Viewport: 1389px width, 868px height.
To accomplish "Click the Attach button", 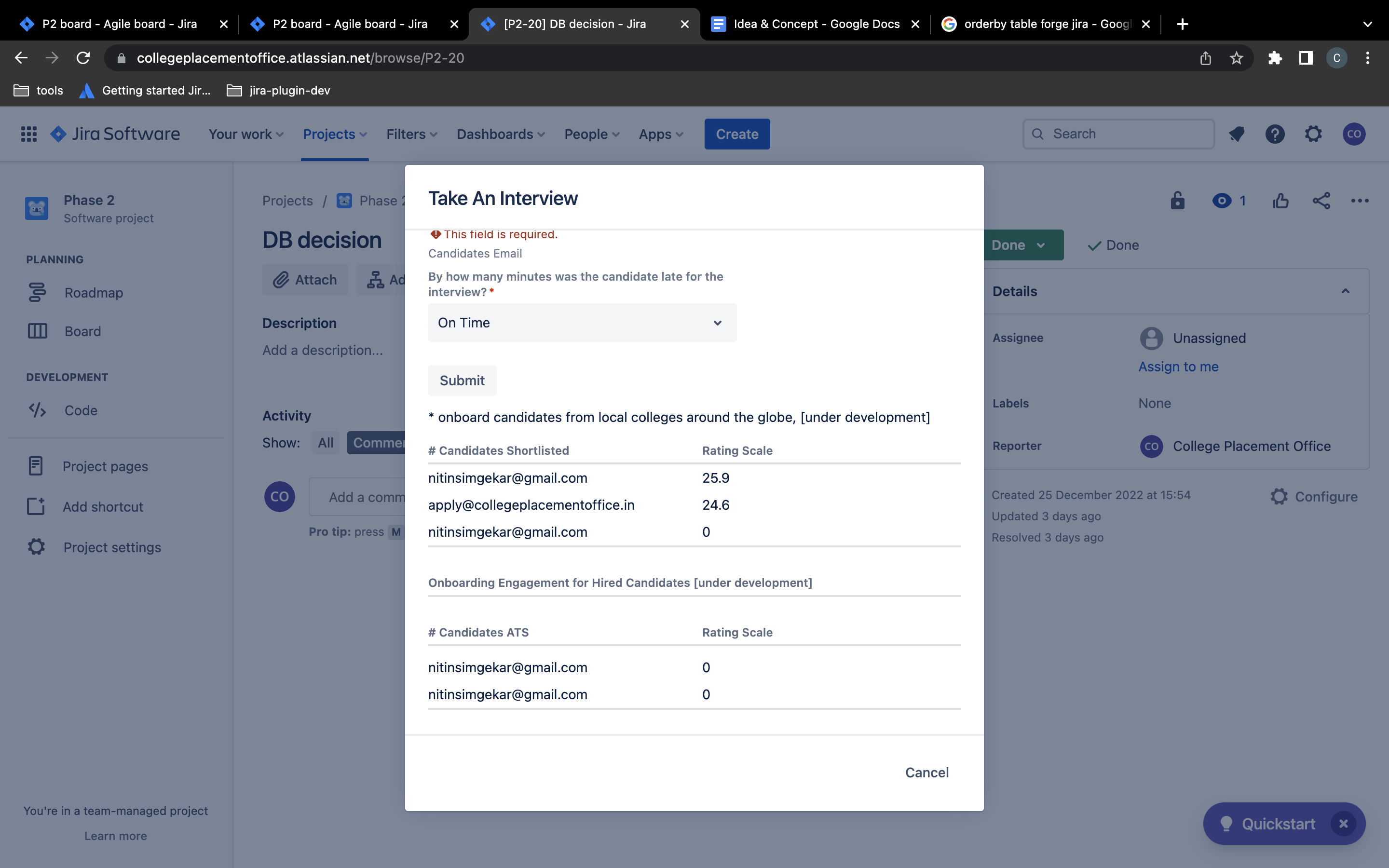I will (x=305, y=280).
